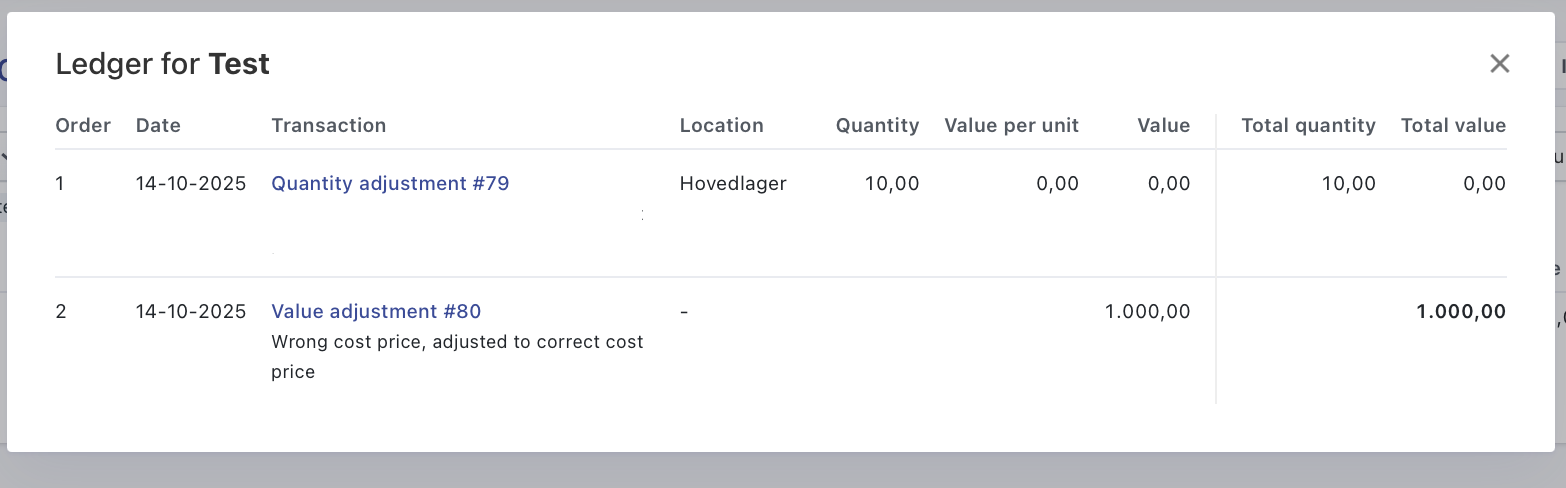Open Value adjustment #80 link
This screenshot has height=488, width=1566.
(x=376, y=312)
